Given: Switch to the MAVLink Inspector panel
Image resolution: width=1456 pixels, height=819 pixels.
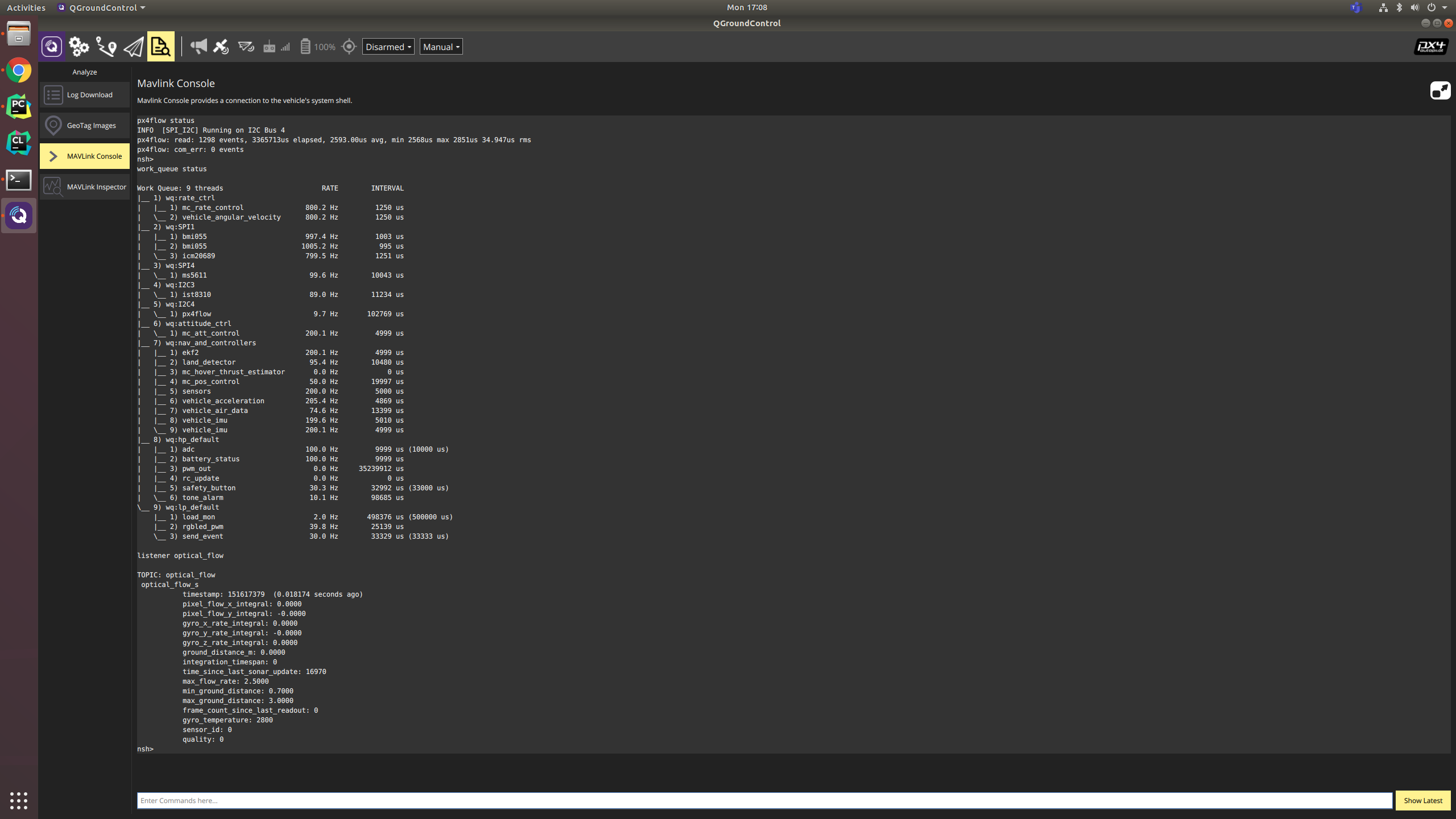Looking at the screenshot, I should pos(84,186).
